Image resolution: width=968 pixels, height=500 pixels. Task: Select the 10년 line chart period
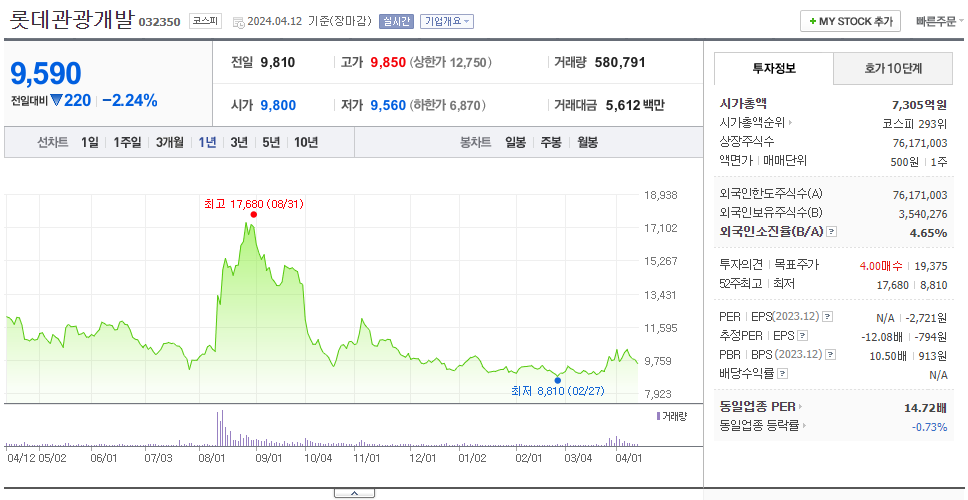306,143
